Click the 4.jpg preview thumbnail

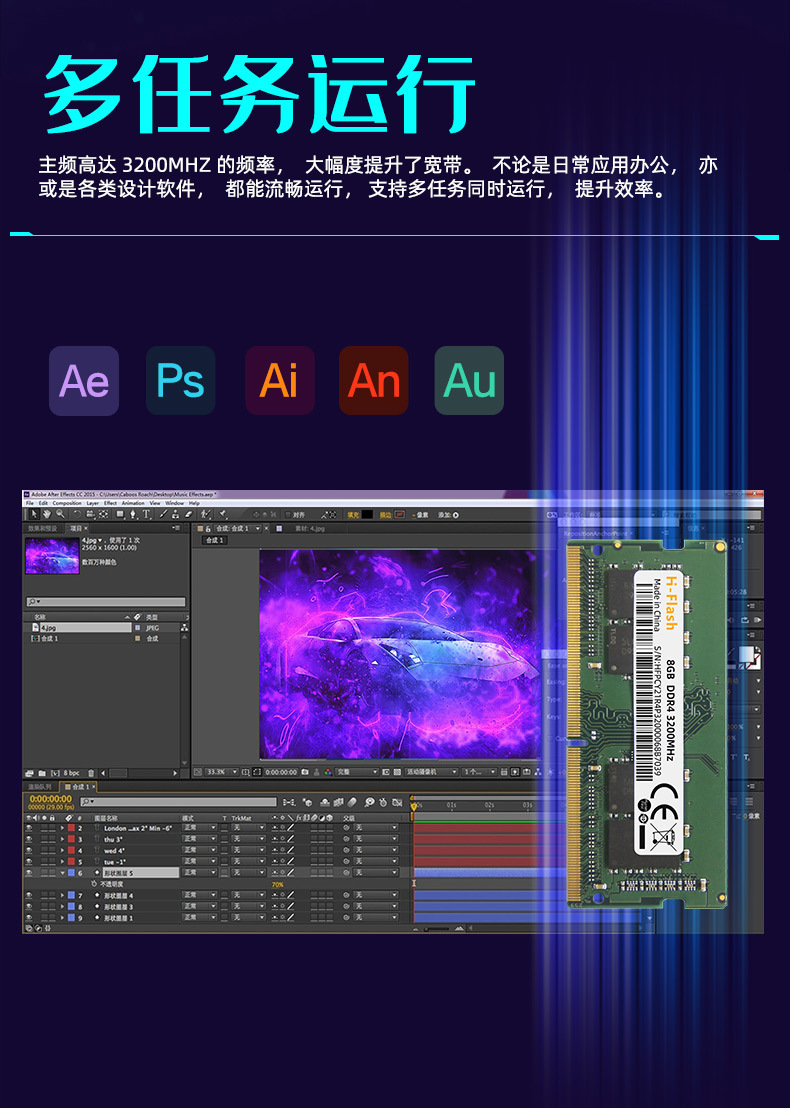pos(52,555)
